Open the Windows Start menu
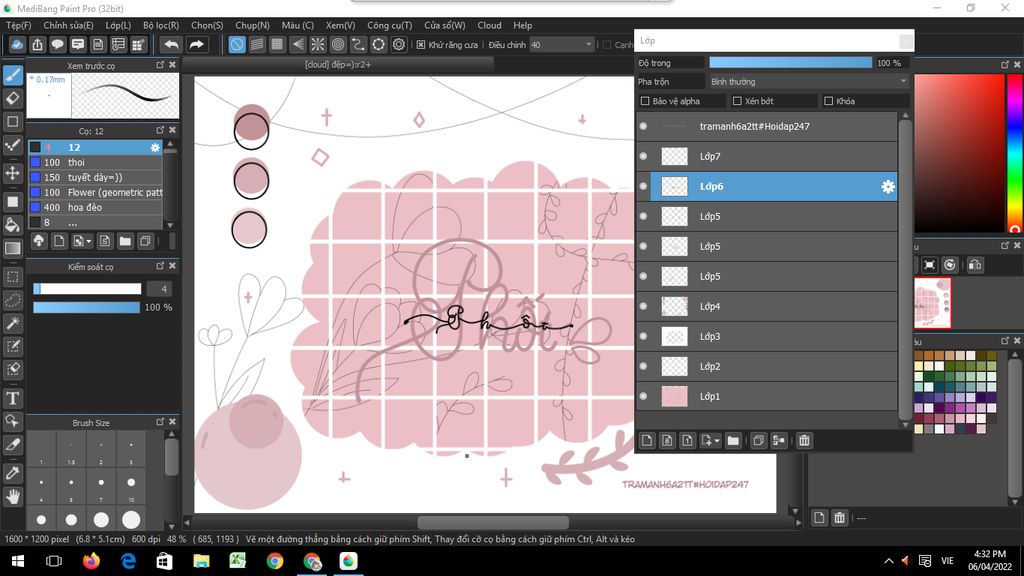Screen dimensions: 1024x576 [18, 561]
